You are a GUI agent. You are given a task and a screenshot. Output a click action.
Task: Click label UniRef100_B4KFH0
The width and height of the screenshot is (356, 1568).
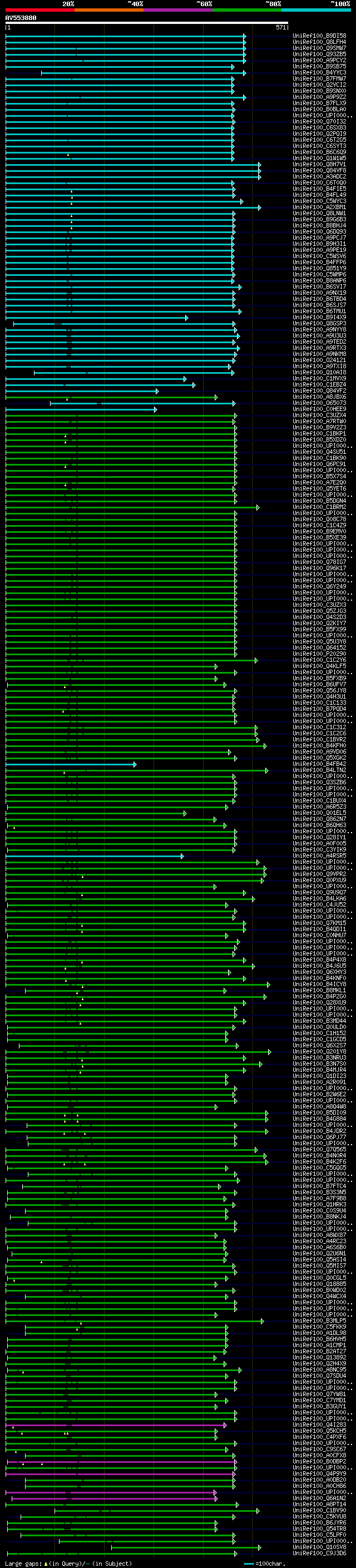(319, 746)
